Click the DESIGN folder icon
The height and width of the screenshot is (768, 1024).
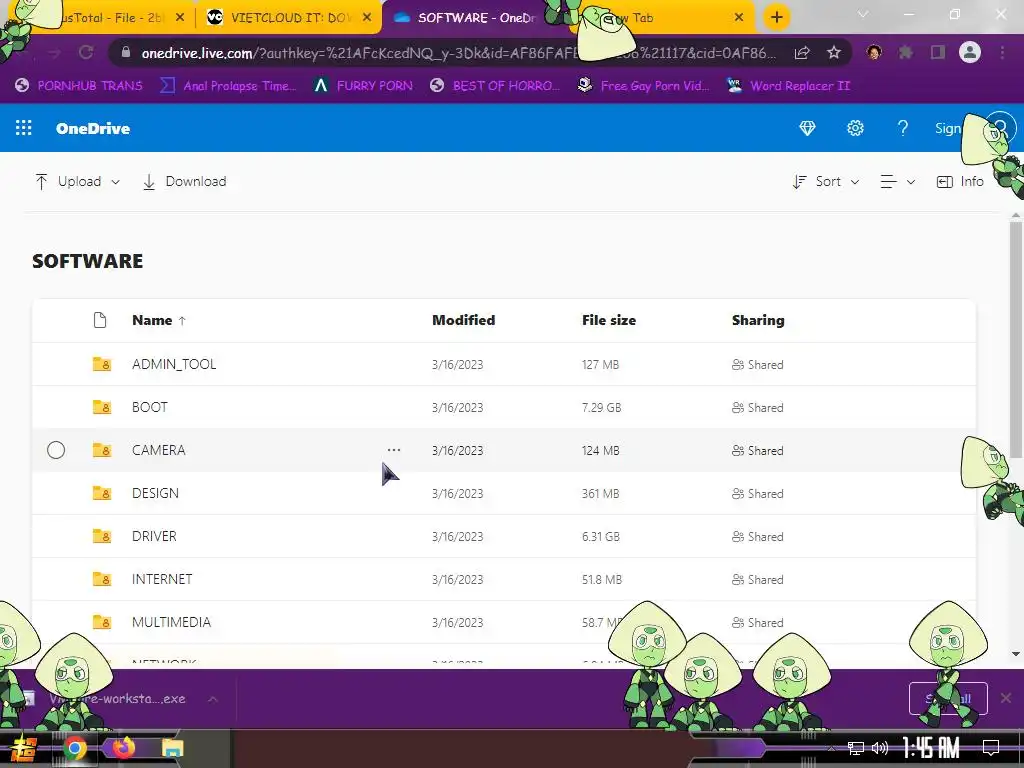(101, 493)
